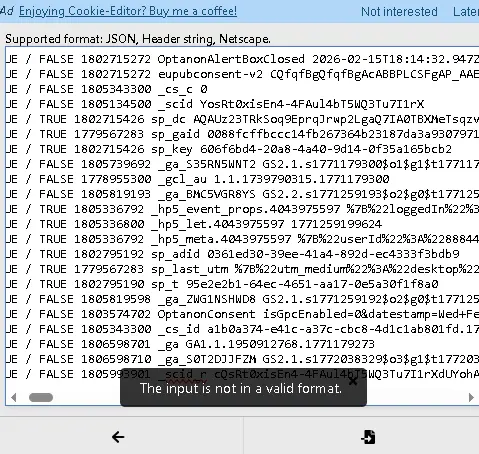Click the sp_gaid cookie line
The image size is (479, 454).
[242, 134]
